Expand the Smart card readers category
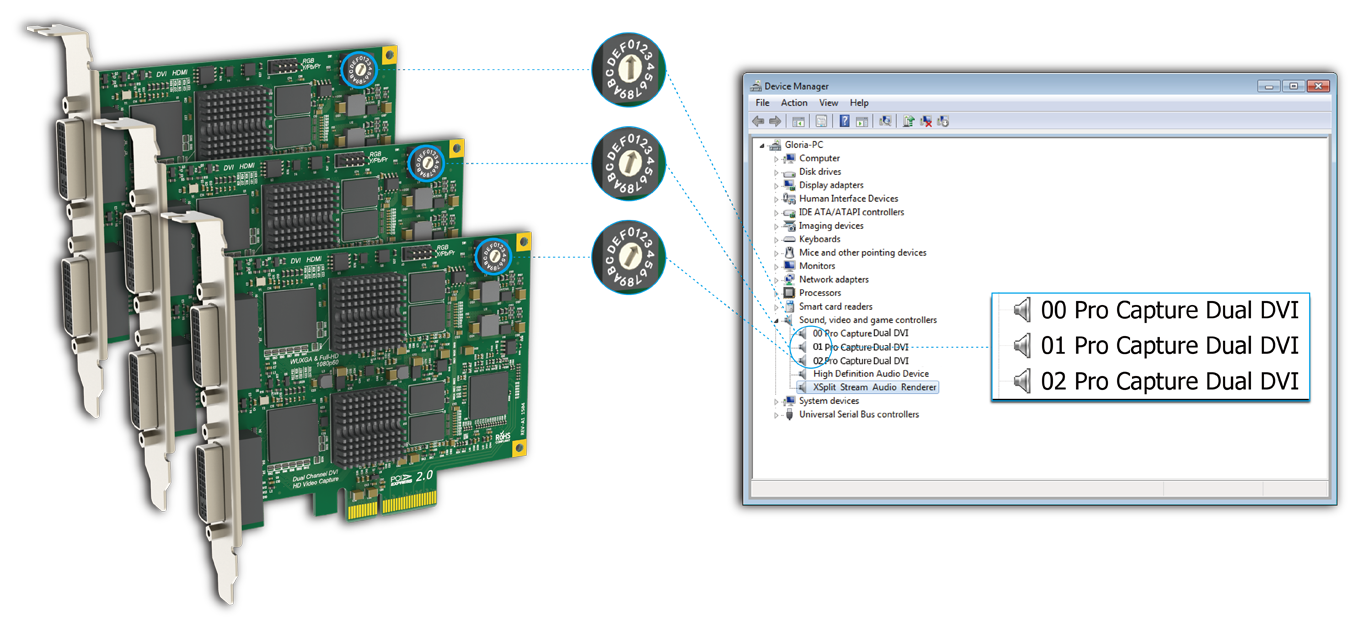This screenshot has width=1364, height=630. coord(776,307)
